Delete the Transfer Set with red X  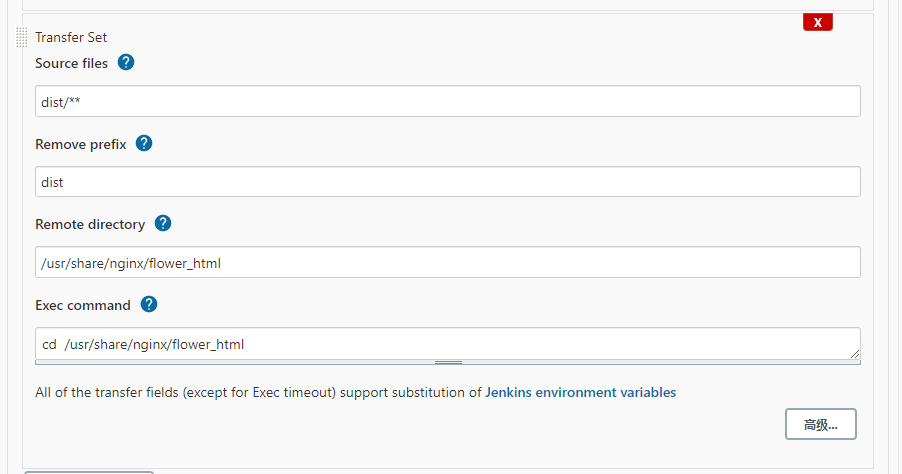tap(817, 22)
